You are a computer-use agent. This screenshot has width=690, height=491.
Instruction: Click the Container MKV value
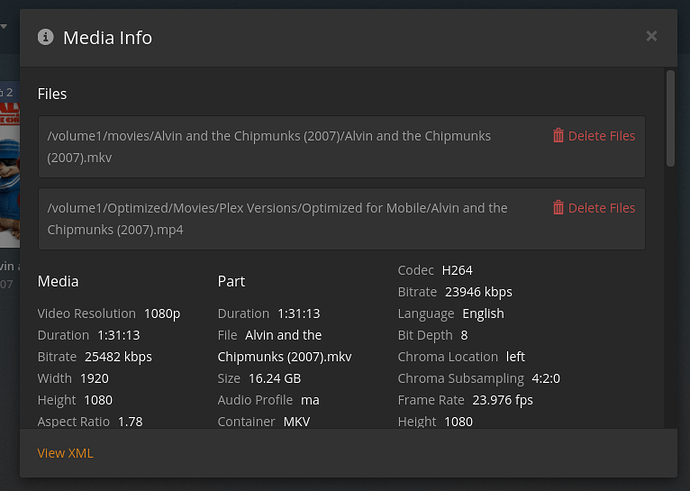[297, 421]
